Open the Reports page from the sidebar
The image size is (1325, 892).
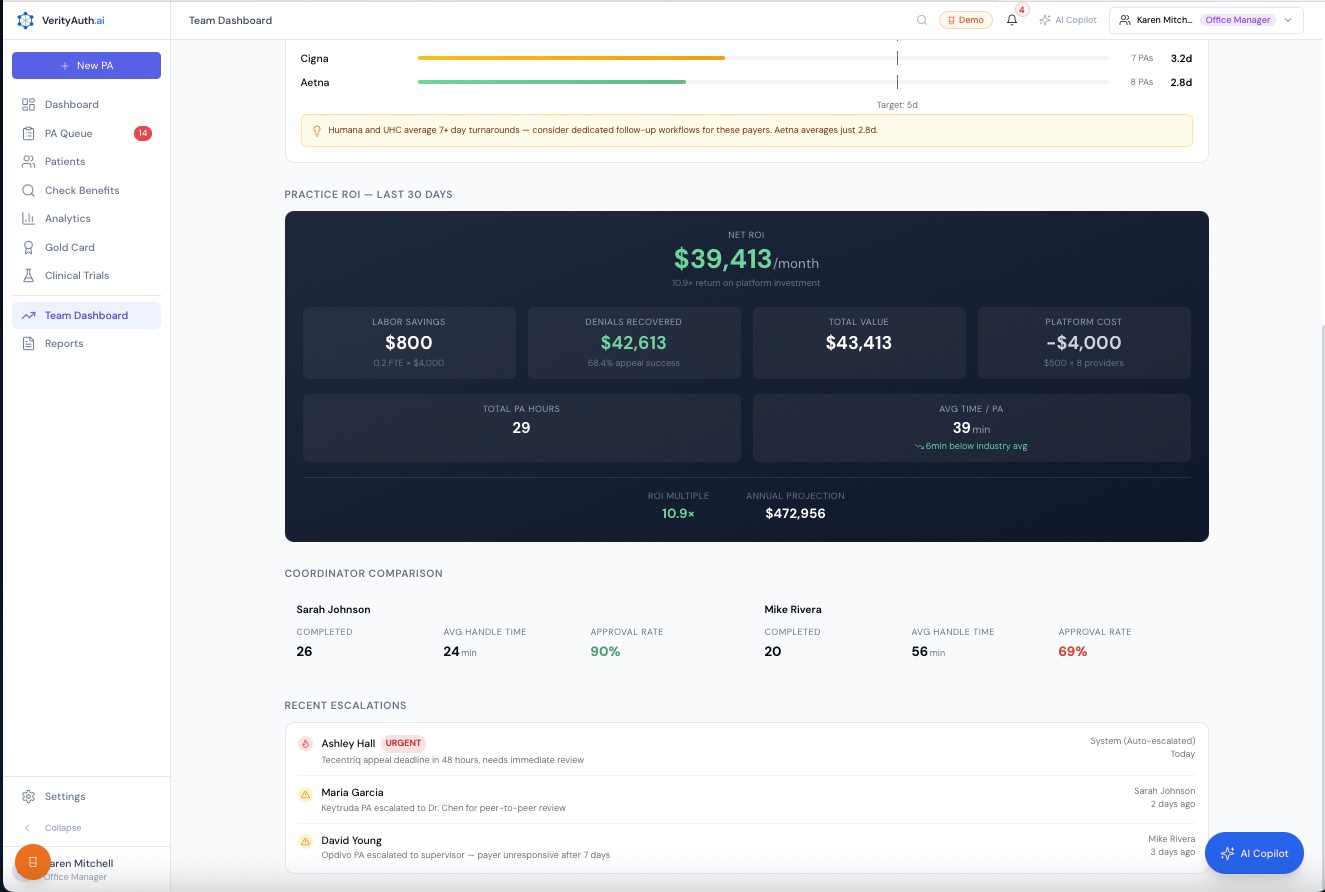(62, 343)
